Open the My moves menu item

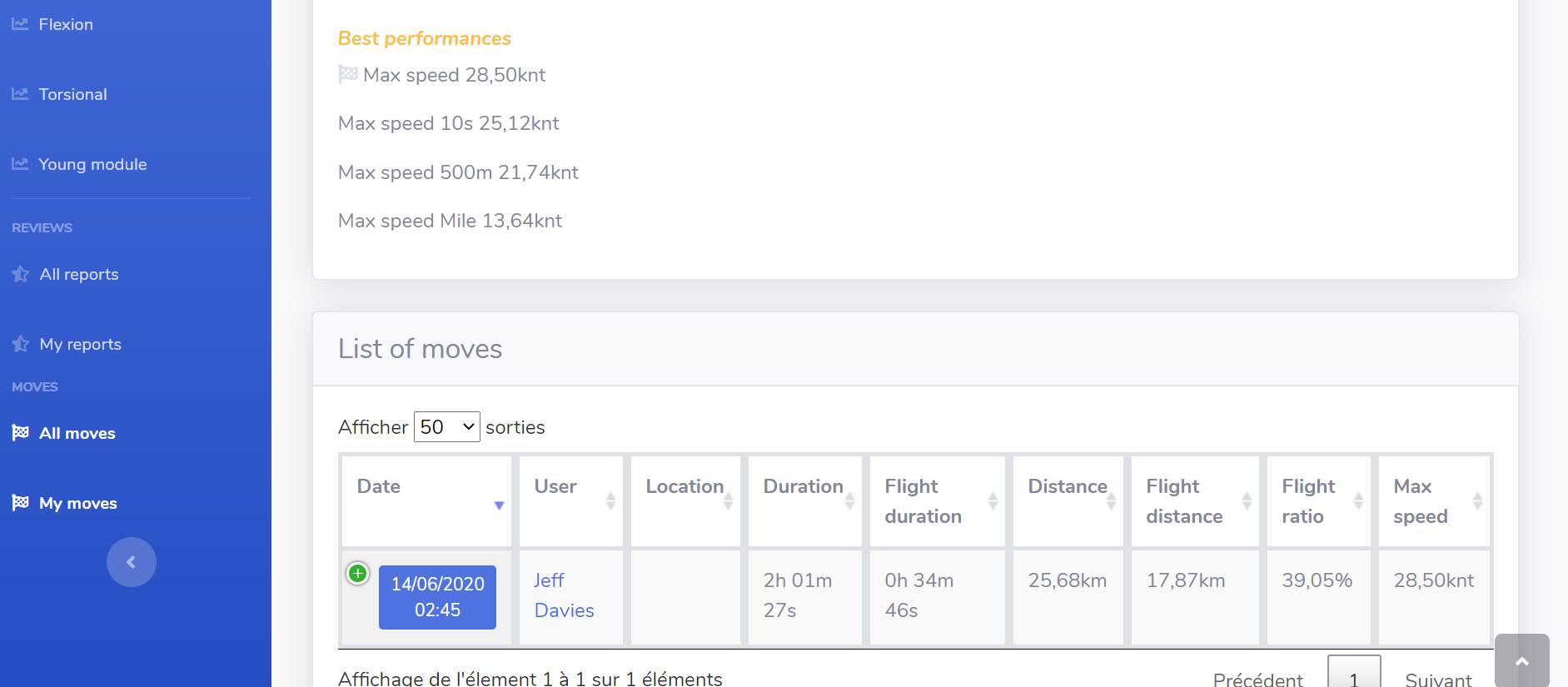pos(78,503)
